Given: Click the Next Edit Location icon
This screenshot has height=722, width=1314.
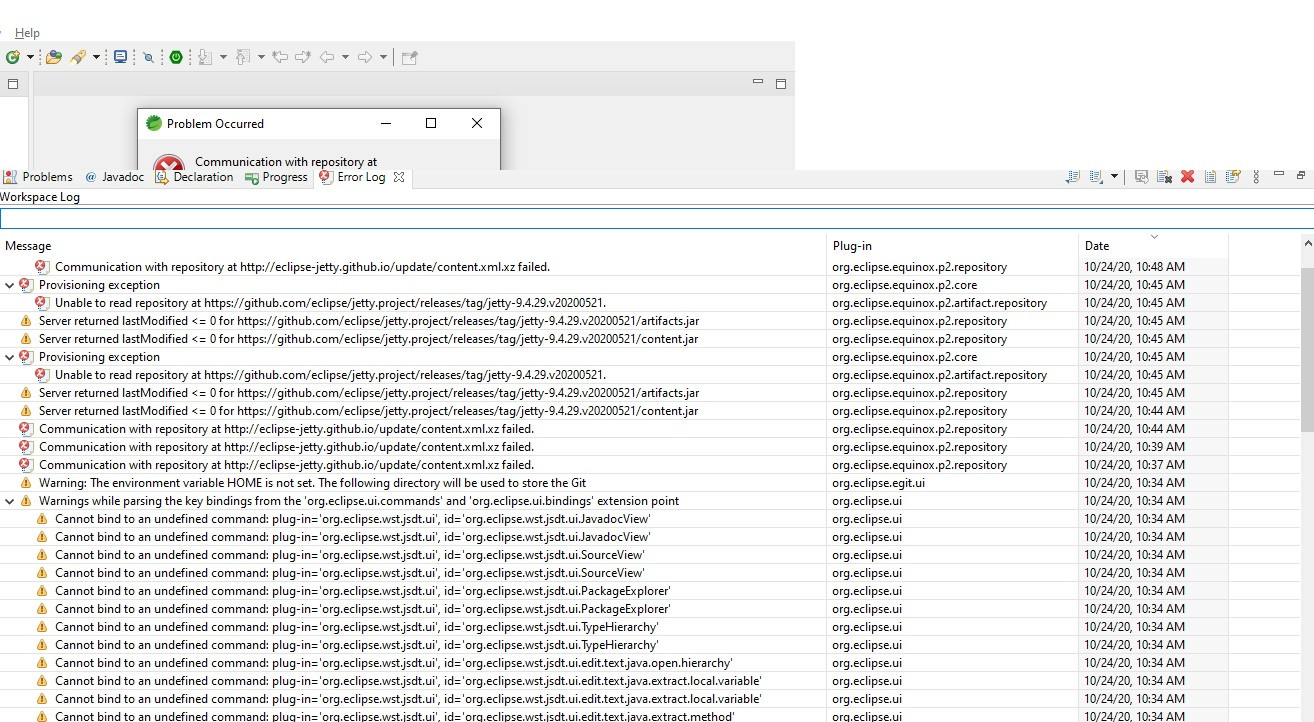Looking at the screenshot, I should (303, 57).
